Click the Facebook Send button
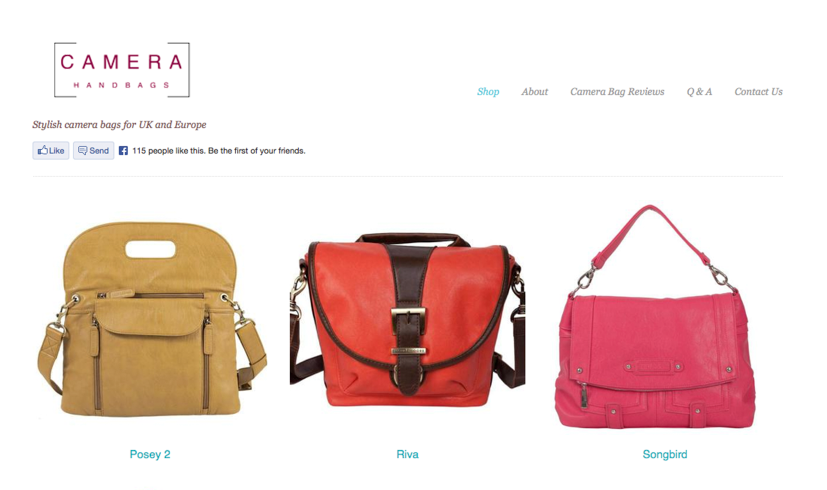Screen dimensions: 827x490 point(93,150)
